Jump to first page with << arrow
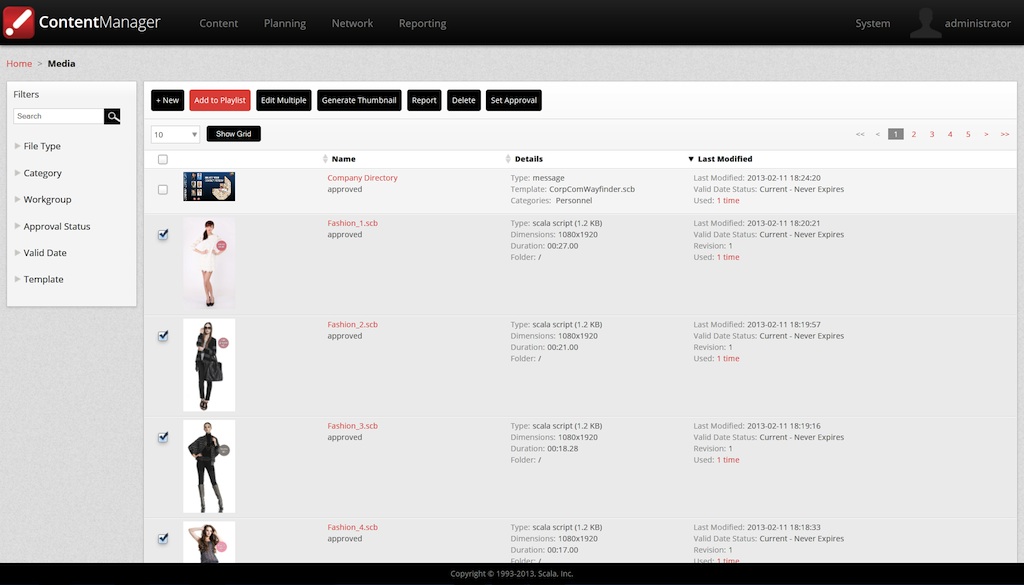1024x585 pixels. [860, 134]
